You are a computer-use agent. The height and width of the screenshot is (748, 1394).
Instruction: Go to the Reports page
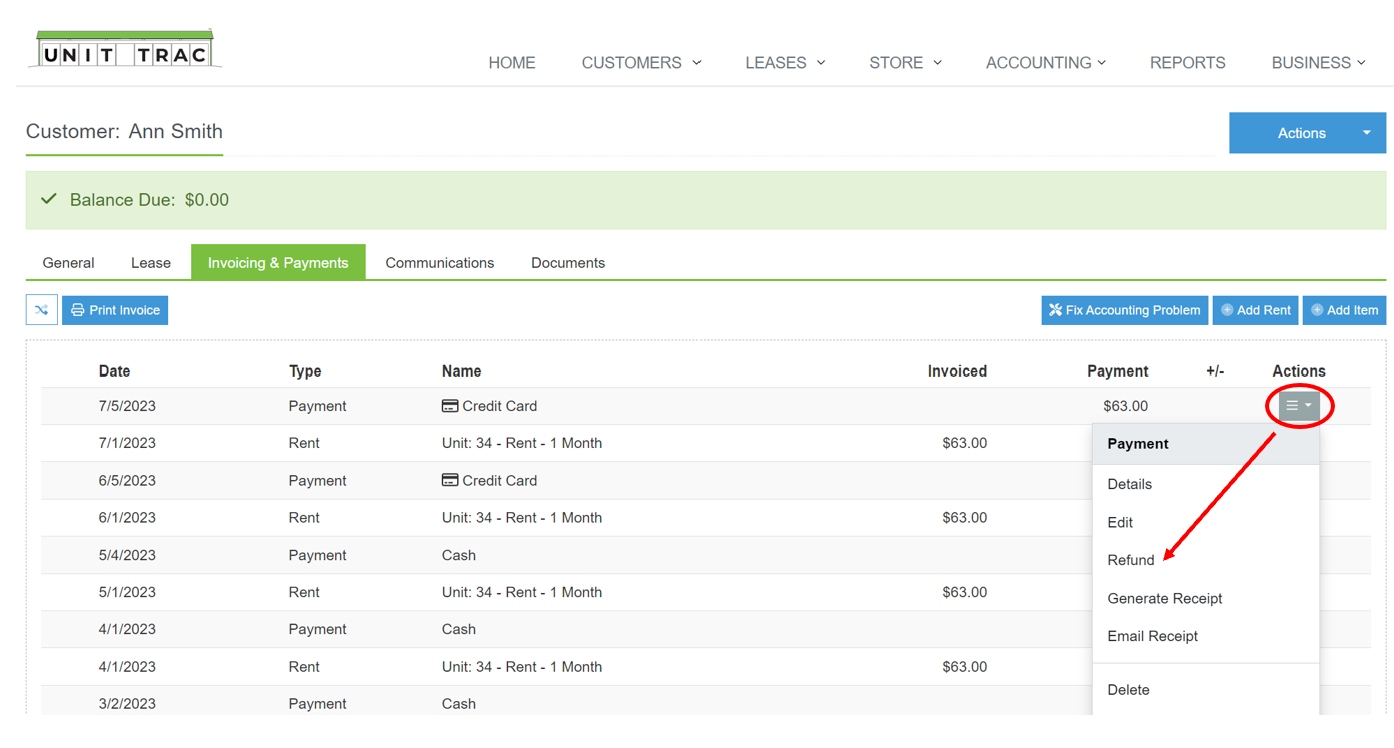click(1187, 63)
